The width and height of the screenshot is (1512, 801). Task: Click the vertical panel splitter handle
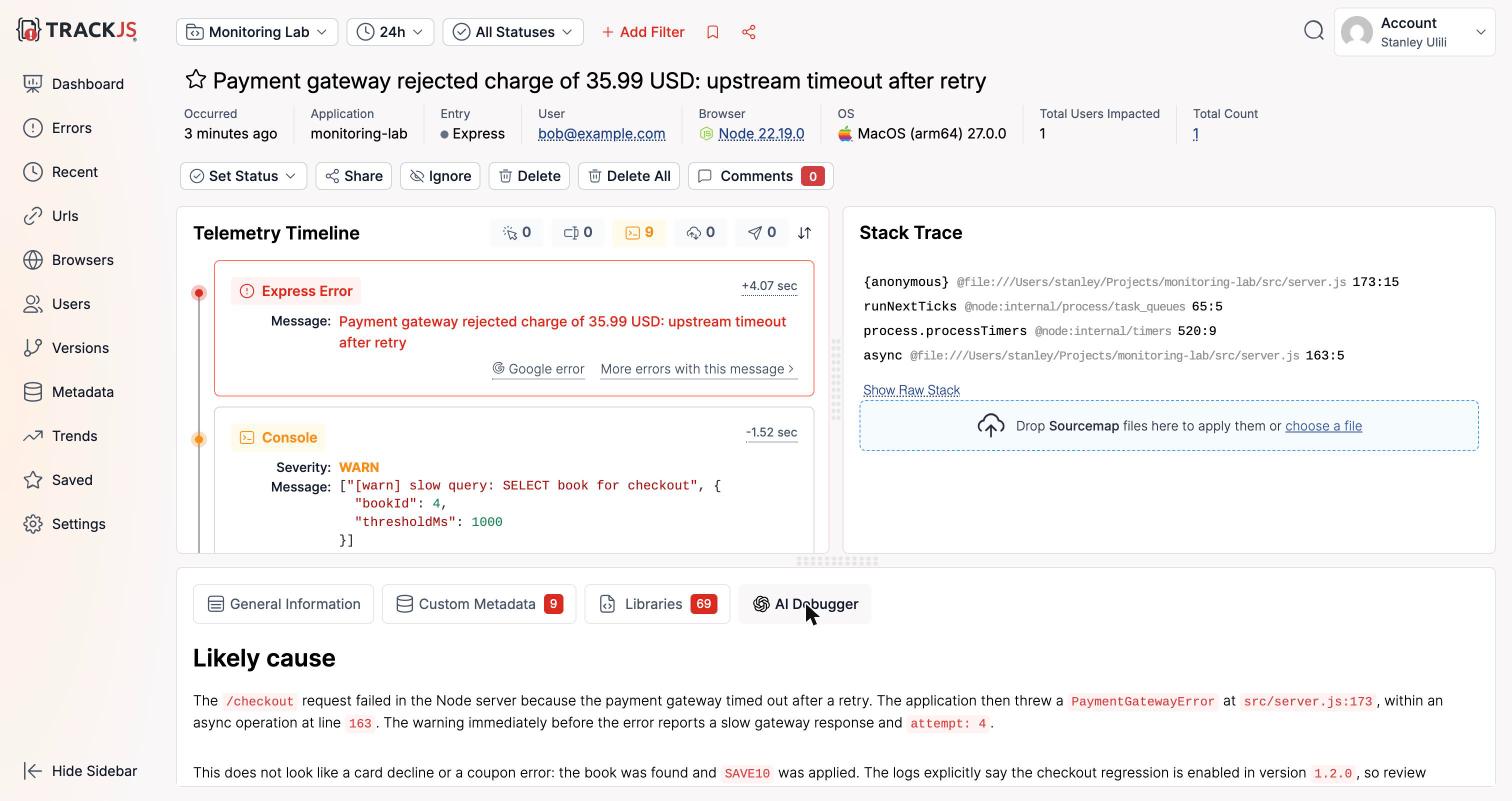(x=836, y=379)
